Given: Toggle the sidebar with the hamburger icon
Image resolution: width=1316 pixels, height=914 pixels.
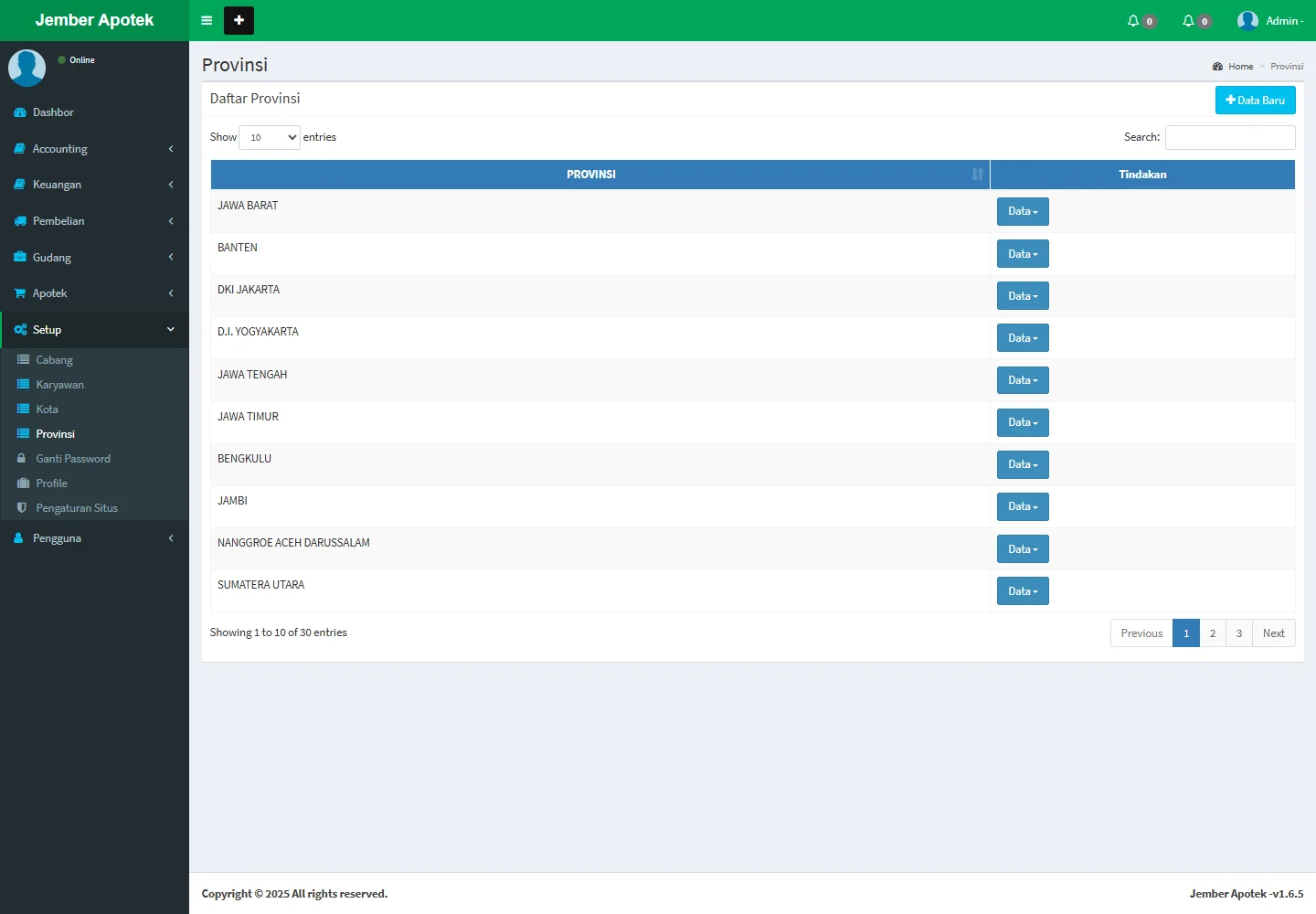Looking at the screenshot, I should [207, 20].
